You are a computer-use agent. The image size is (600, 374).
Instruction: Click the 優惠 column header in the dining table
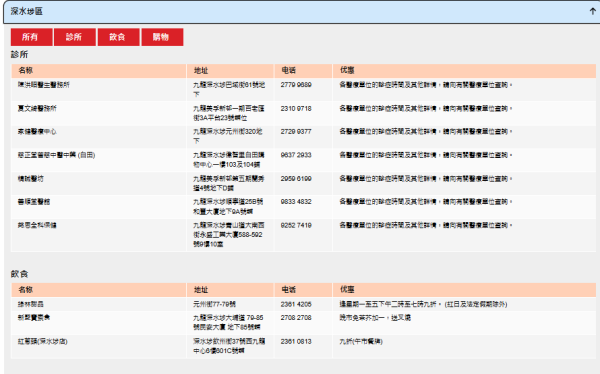click(347, 290)
